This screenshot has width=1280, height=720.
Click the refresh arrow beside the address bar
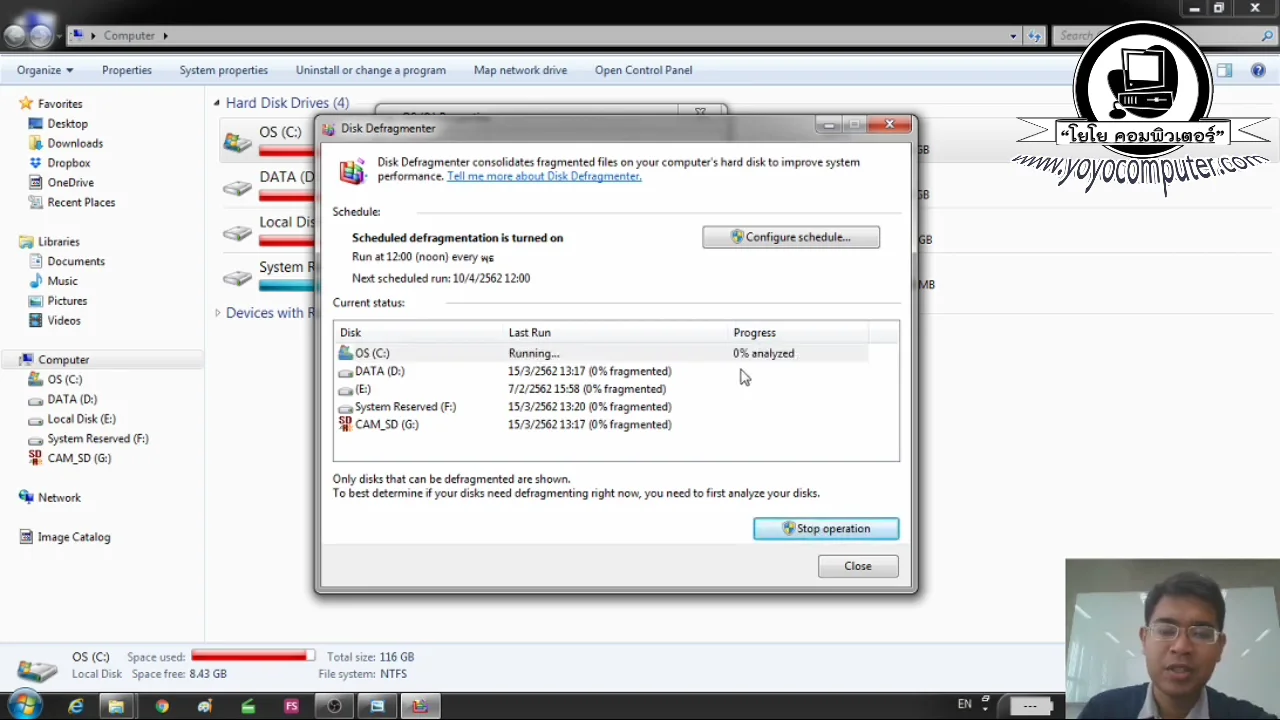click(x=1035, y=35)
